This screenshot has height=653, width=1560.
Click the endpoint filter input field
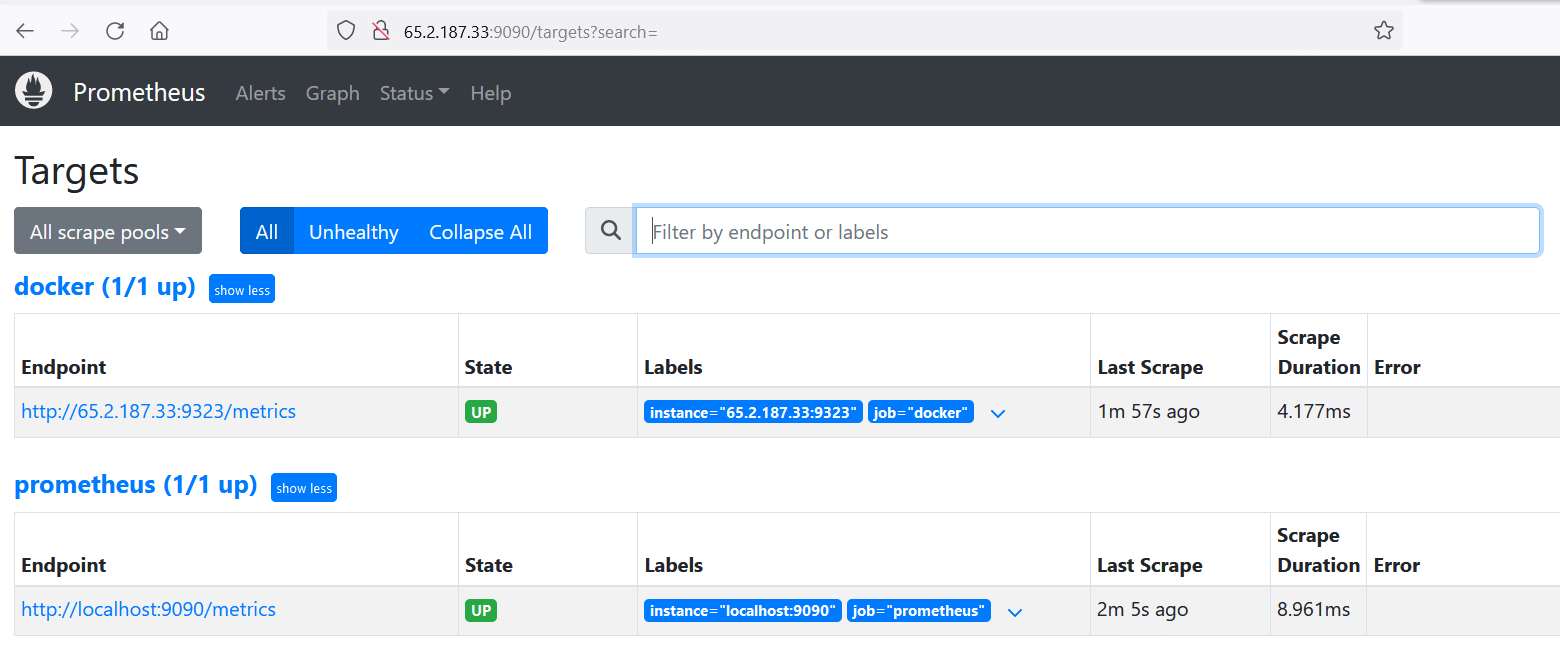(x=1087, y=230)
